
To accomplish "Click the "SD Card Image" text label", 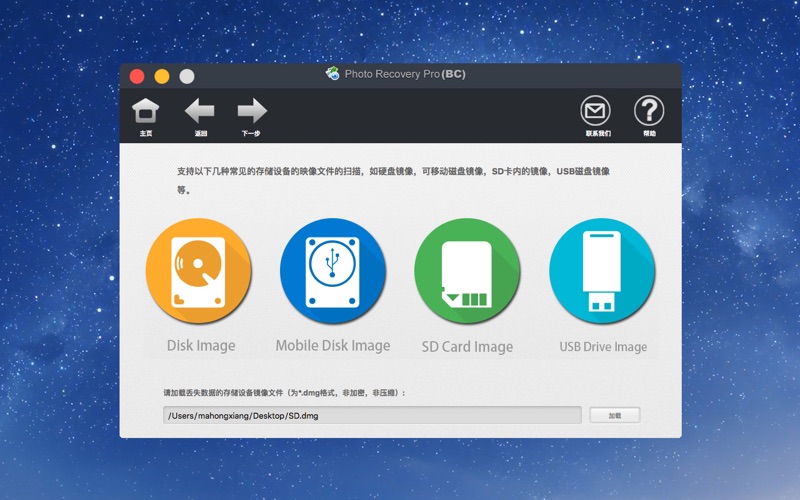I will click(467, 347).
